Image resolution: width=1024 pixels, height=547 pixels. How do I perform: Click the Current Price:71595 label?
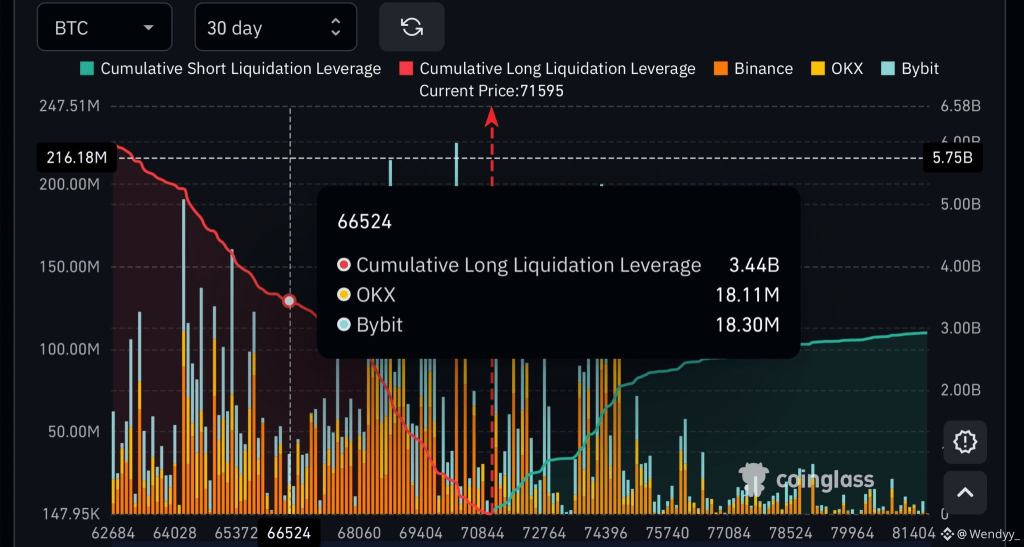492,91
